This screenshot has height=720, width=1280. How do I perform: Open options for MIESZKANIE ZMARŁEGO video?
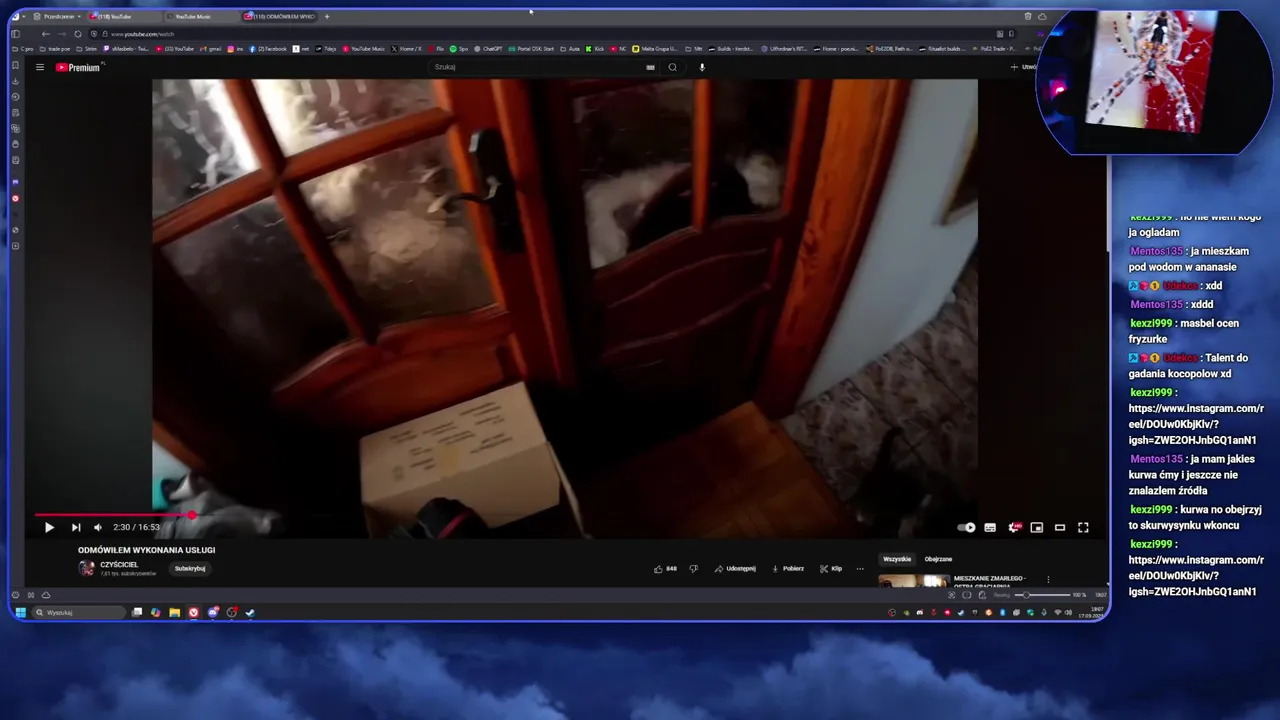(x=1048, y=579)
